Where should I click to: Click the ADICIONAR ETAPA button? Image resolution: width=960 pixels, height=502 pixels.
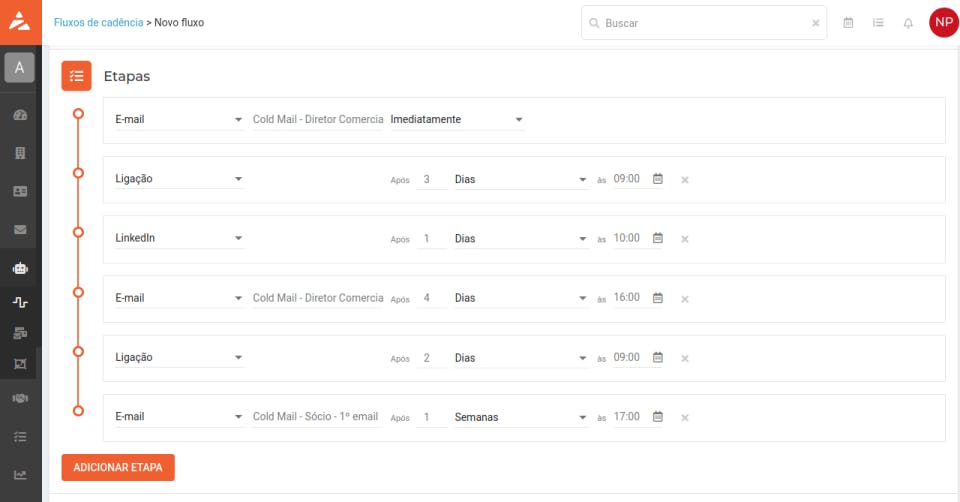118,467
